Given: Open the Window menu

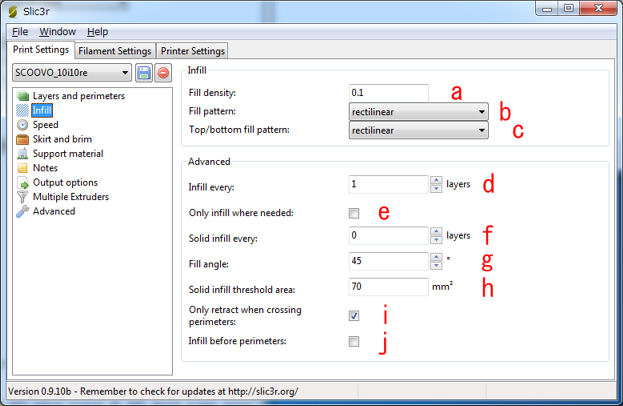Looking at the screenshot, I should [58, 32].
